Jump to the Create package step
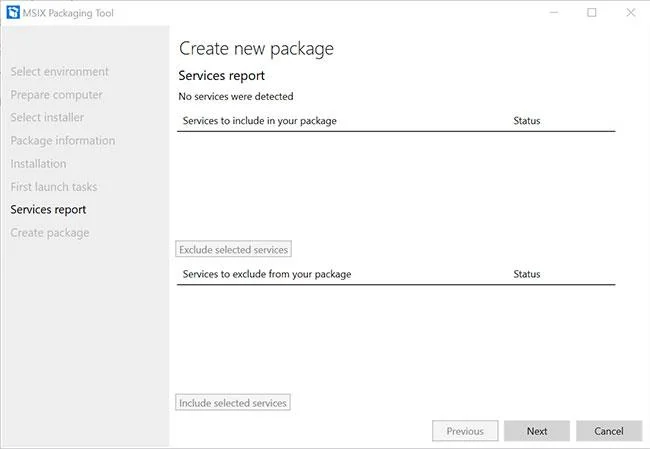Image resolution: width=650 pixels, height=449 pixels. pyautogui.click(x=50, y=233)
